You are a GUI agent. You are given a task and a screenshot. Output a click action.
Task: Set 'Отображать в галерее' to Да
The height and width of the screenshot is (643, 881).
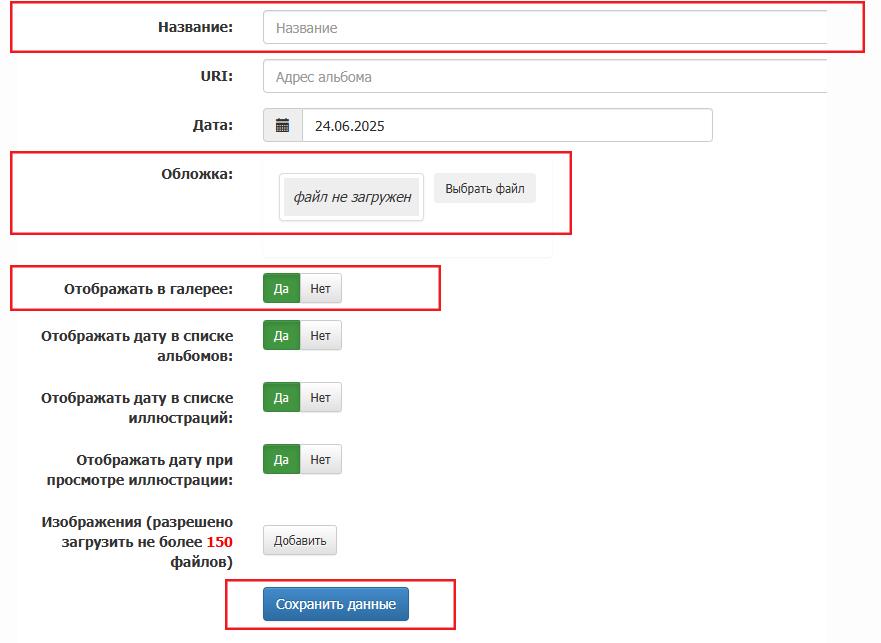tap(281, 289)
